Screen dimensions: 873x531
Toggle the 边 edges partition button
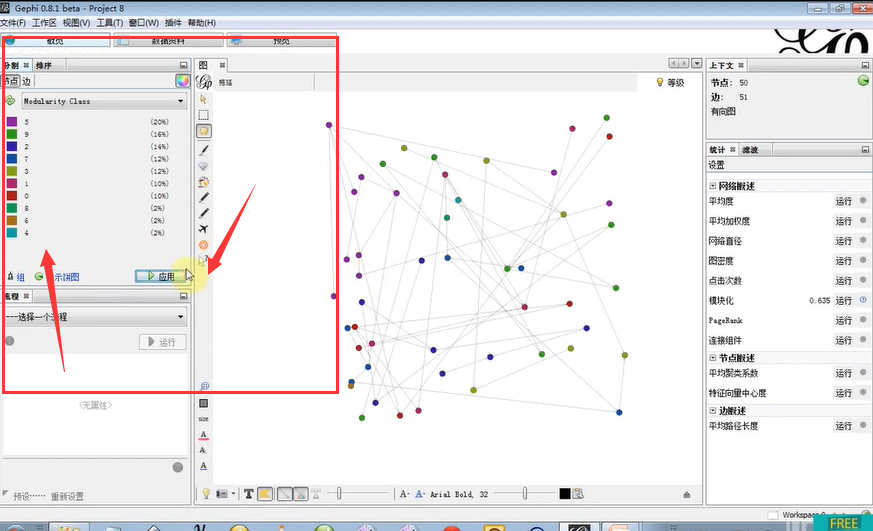point(26,81)
